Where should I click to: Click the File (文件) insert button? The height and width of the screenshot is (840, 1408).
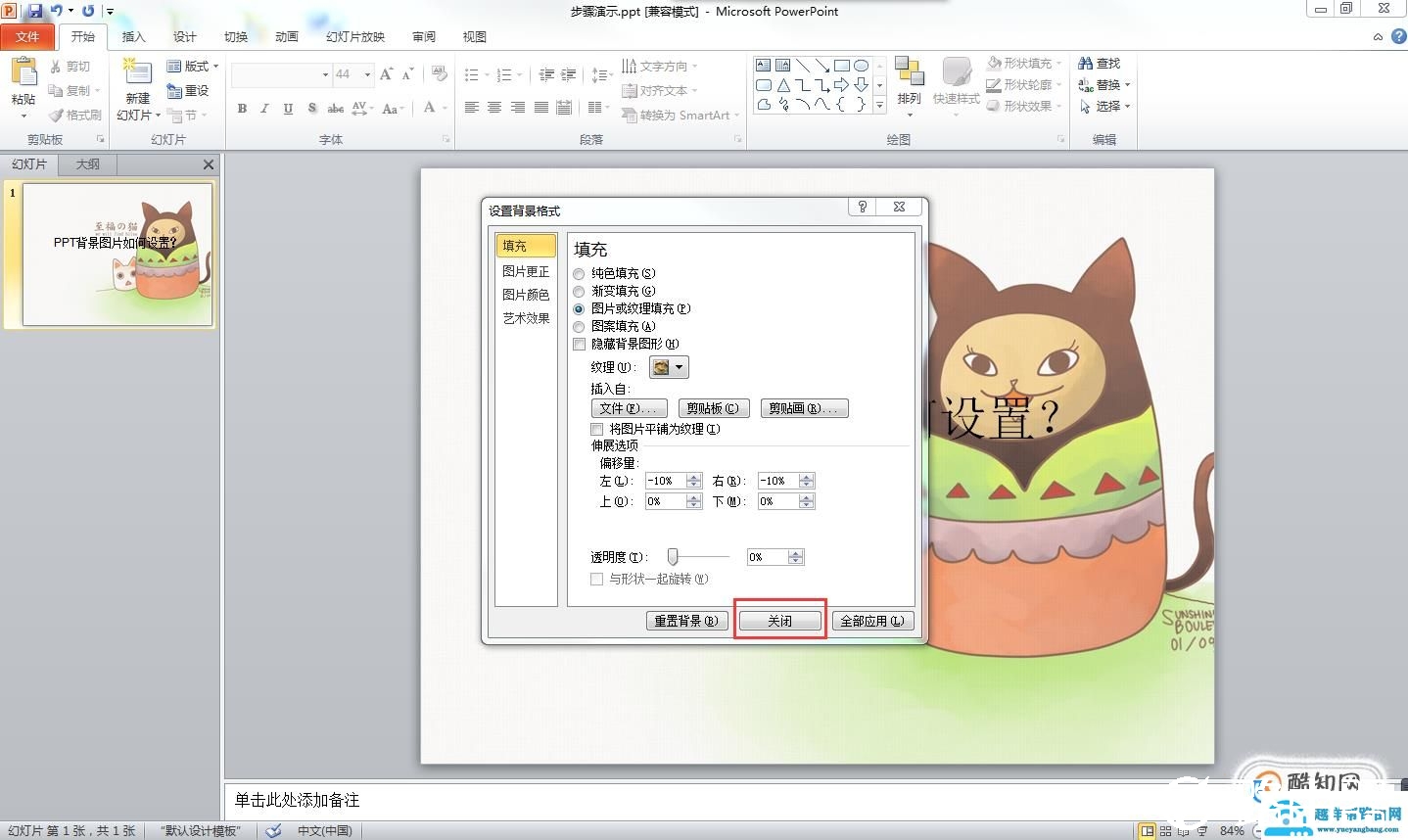[x=629, y=408]
